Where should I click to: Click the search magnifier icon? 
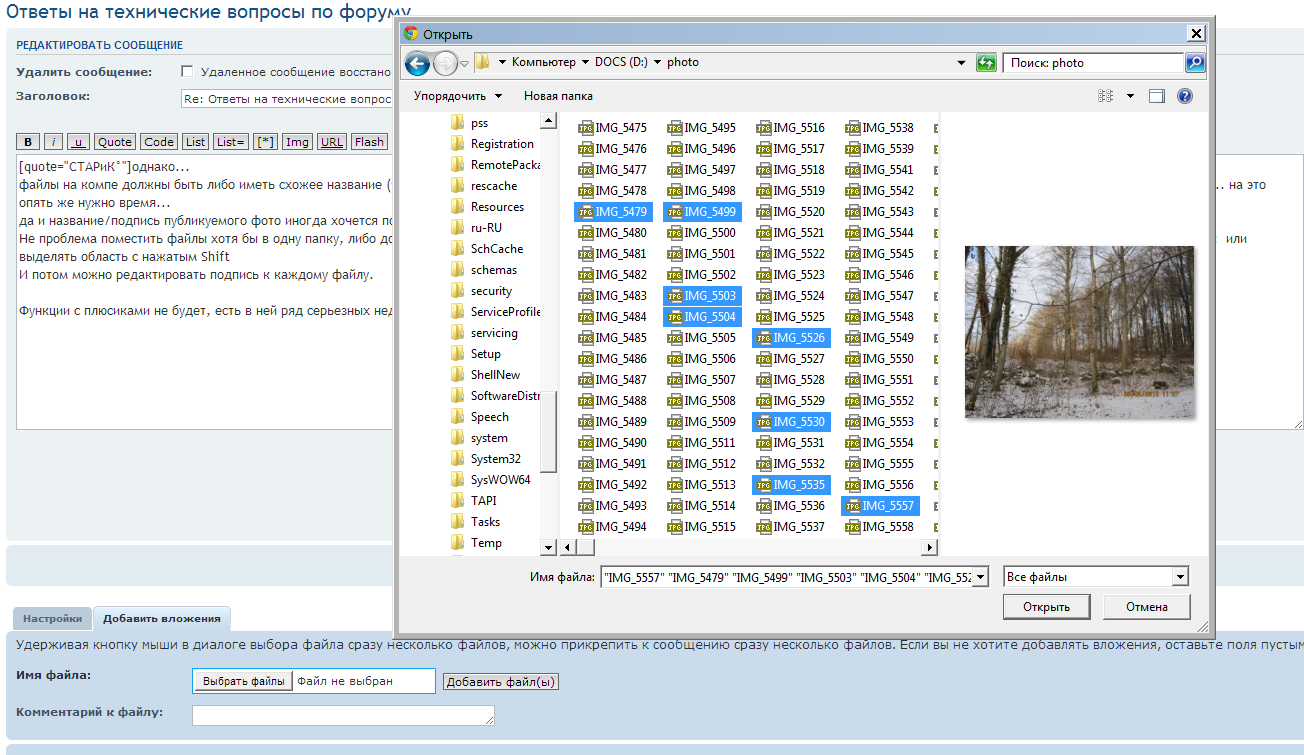pyautogui.click(x=1195, y=63)
